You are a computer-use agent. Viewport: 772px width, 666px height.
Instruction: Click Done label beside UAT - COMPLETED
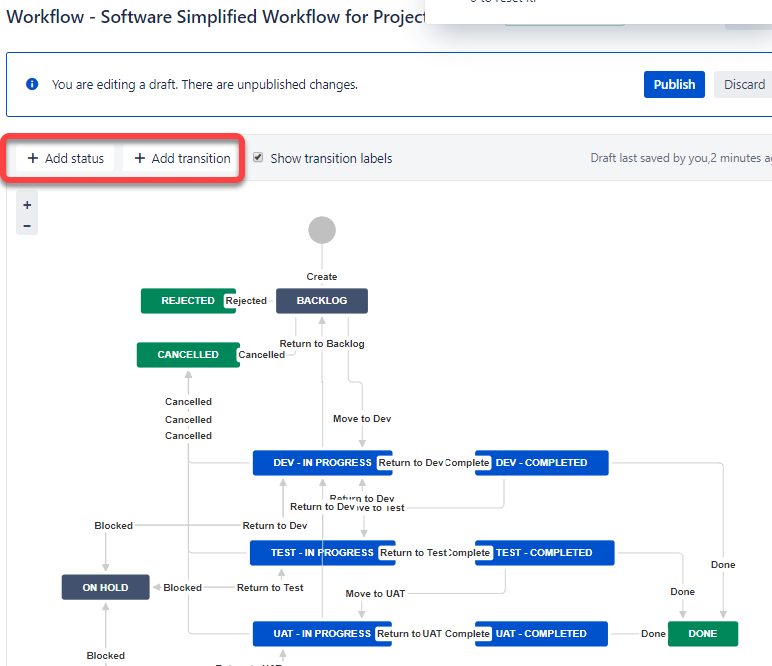point(653,634)
